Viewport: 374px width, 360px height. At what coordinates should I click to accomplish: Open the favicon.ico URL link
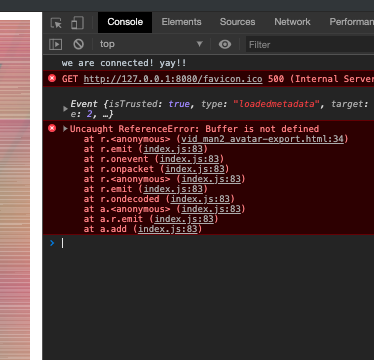click(x=173, y=79)
